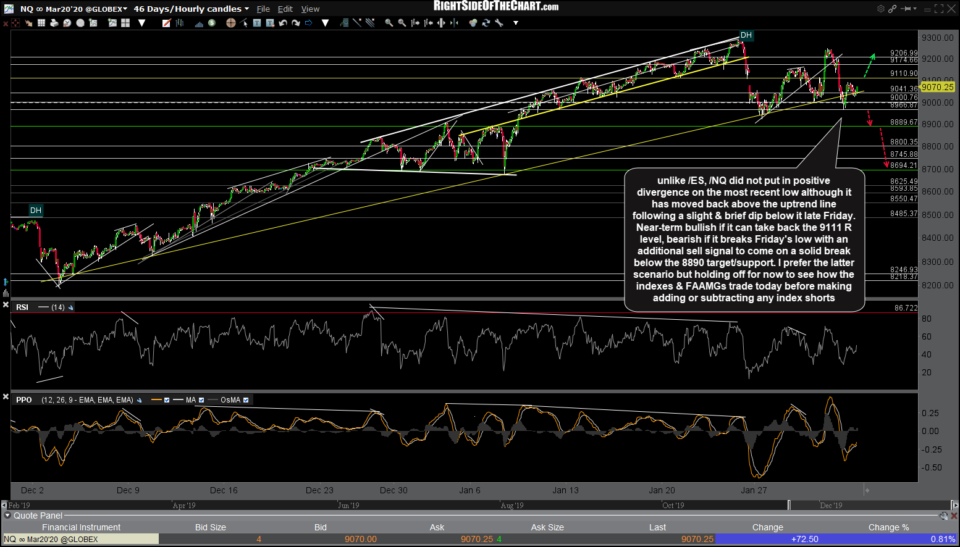The image size is (960, 547).
Task: Expand the arrow beside the pin icon
Action: 913,9
